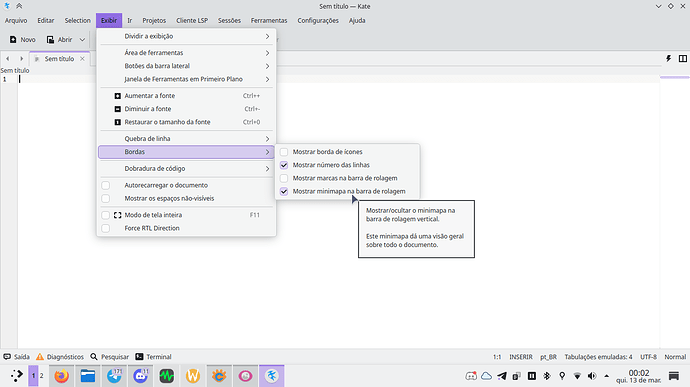The width and height of the screenshot is (690, 387).
Task: Open the Sessões menu
Action: click(x=229, y=20)
